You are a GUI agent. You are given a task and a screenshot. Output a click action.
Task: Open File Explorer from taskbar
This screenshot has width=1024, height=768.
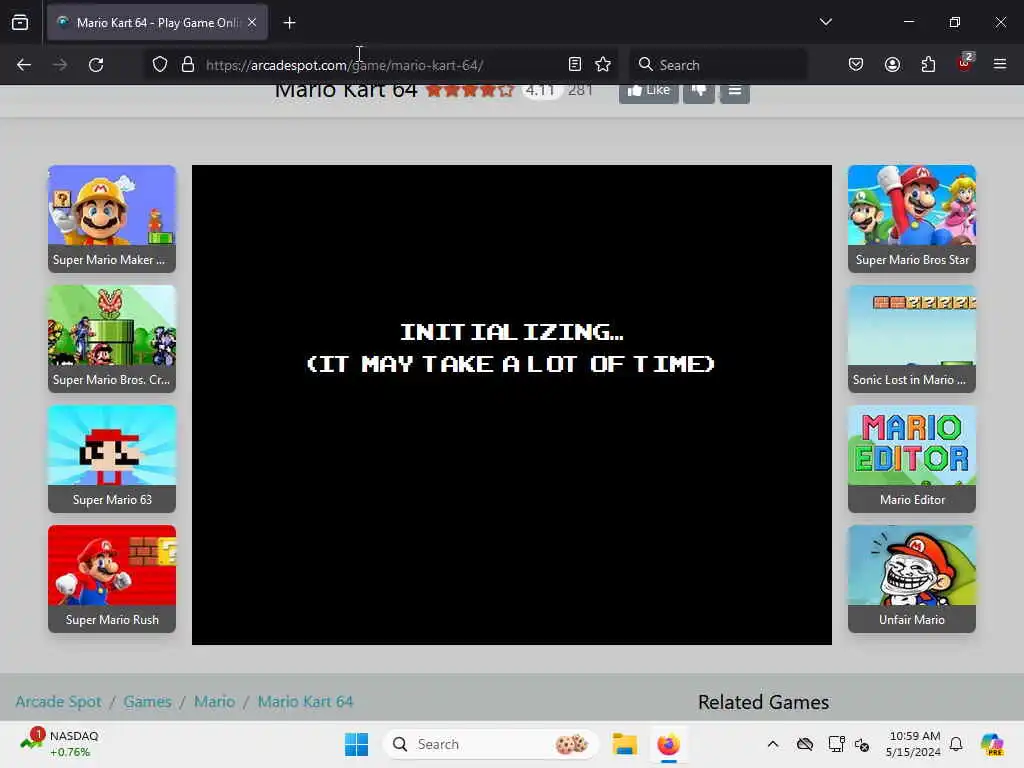(x=624, y=744)
